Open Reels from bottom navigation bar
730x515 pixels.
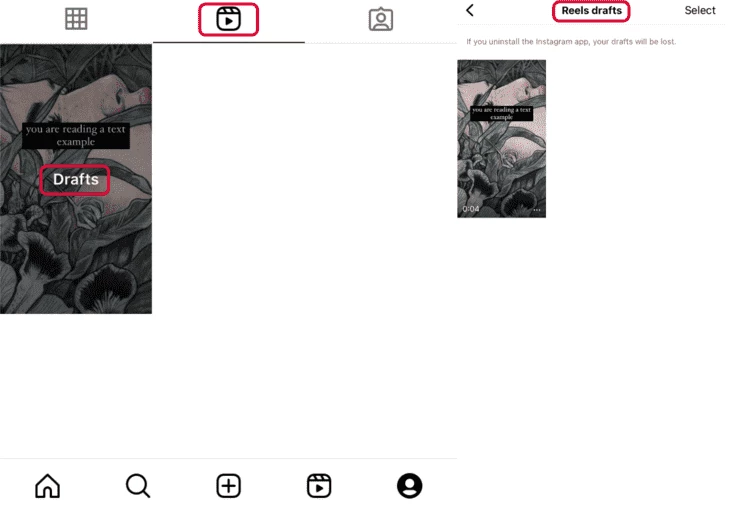pyautogui.click(x=319, y=486)
